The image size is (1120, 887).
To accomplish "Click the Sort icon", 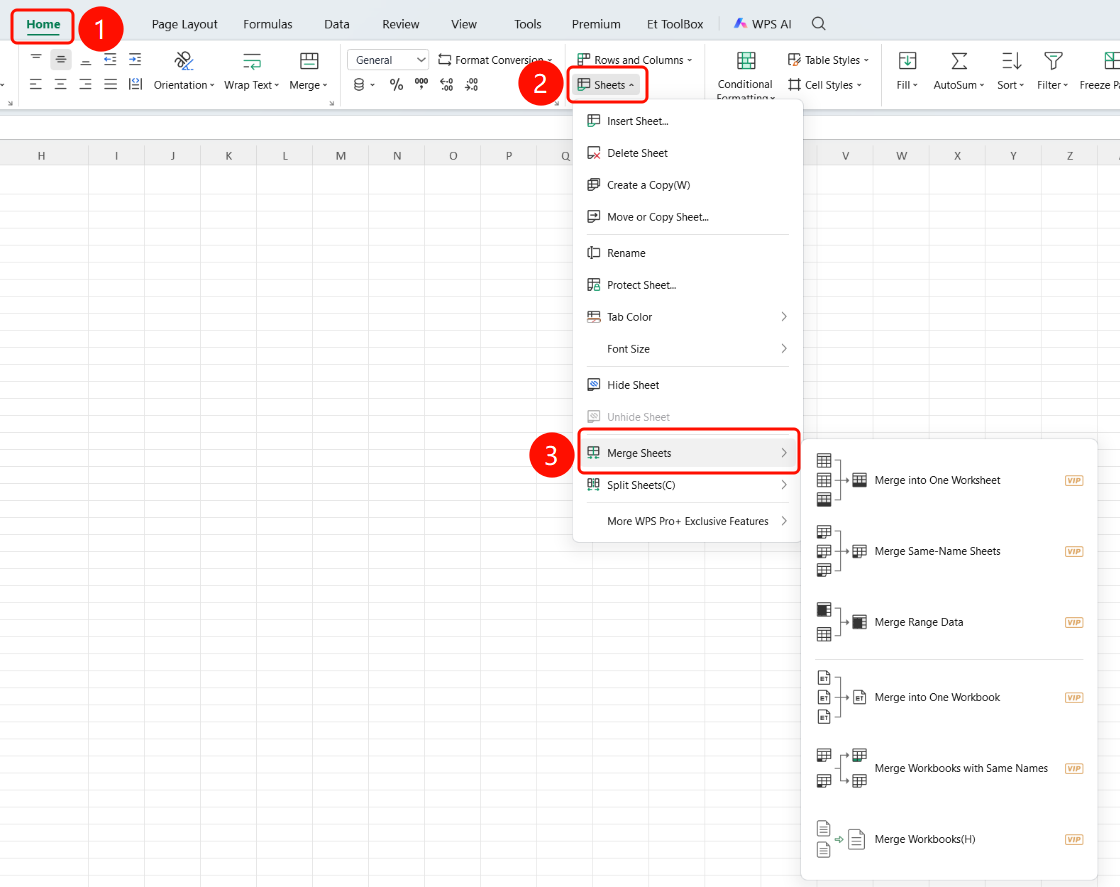I will [x=1011, y=61].
